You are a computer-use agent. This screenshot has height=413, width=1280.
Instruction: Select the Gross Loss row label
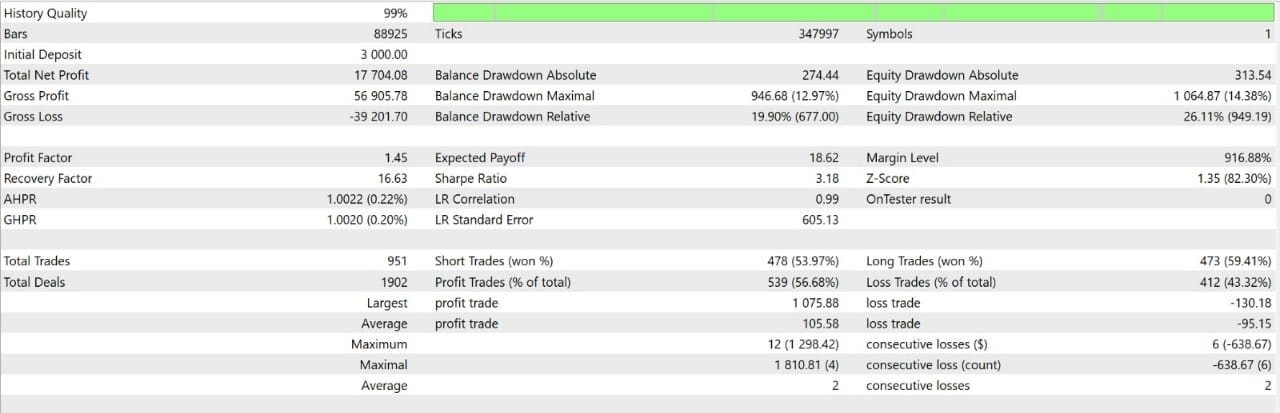point(33,117)
